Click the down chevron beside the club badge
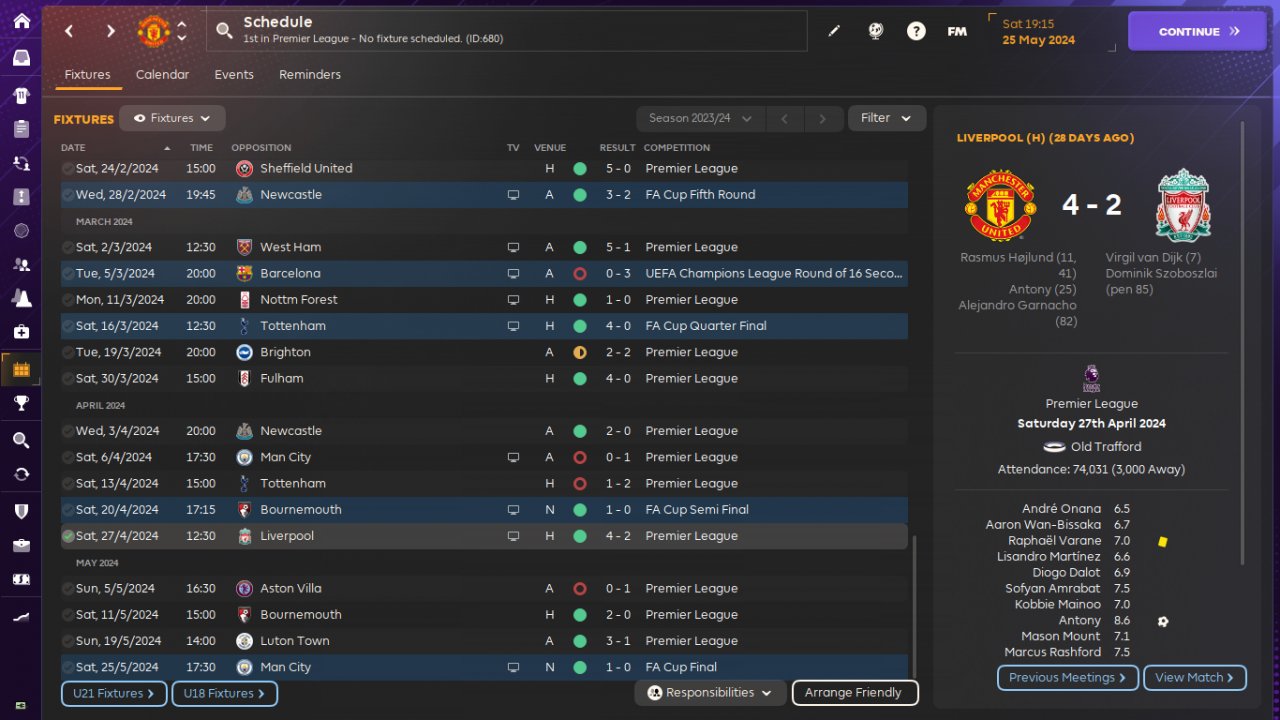Viewport: 1280px width, 720px height. tap(182, 38)
